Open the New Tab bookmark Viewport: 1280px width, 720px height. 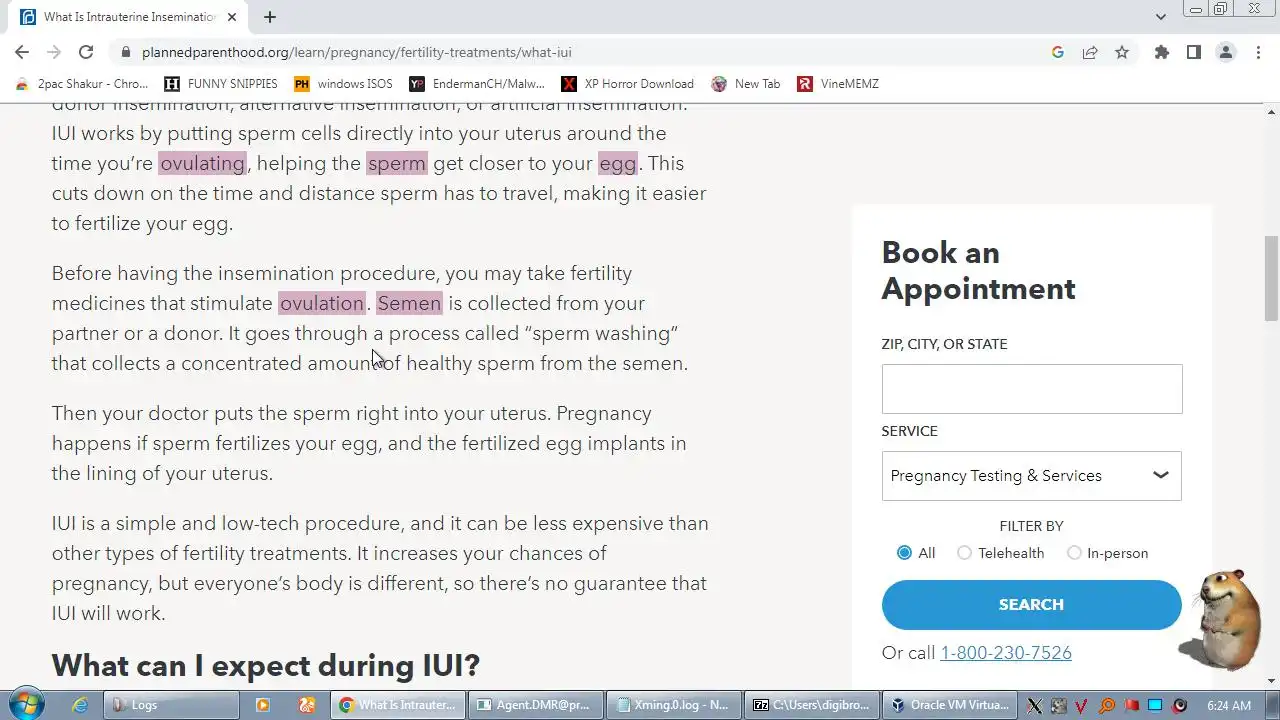(745, 84)
